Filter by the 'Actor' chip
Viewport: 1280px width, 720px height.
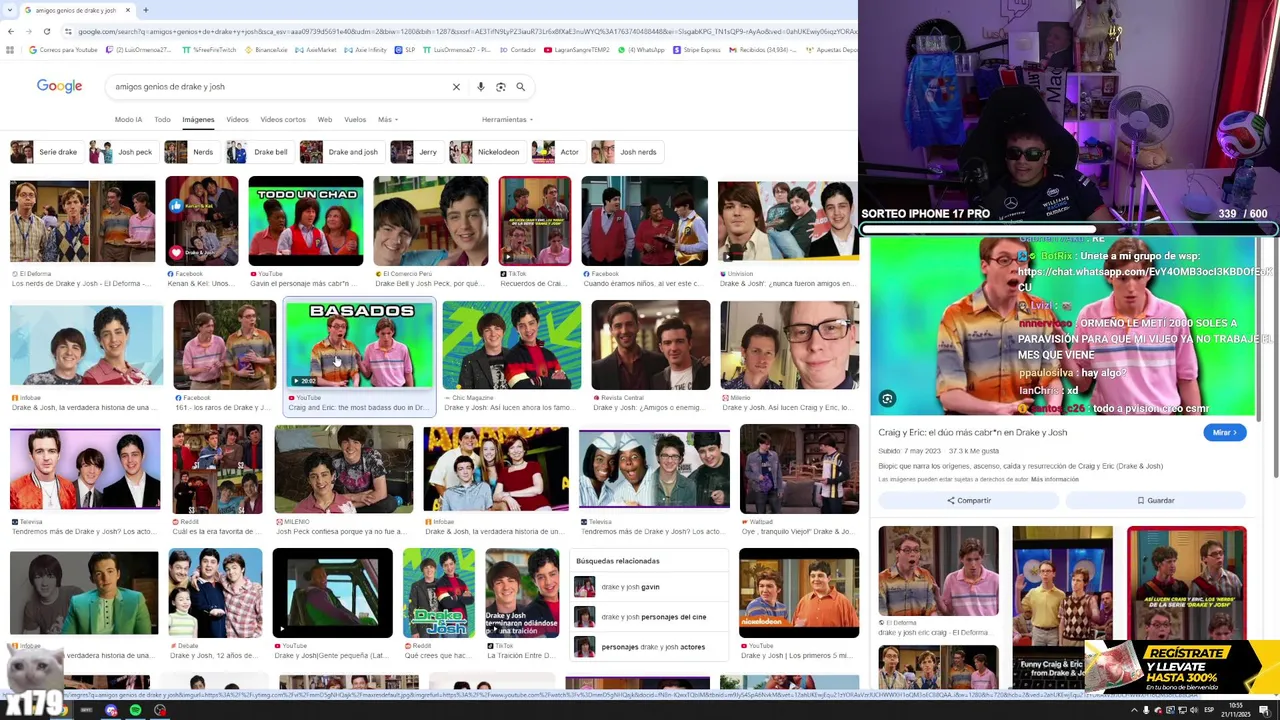tap(557, 152)
